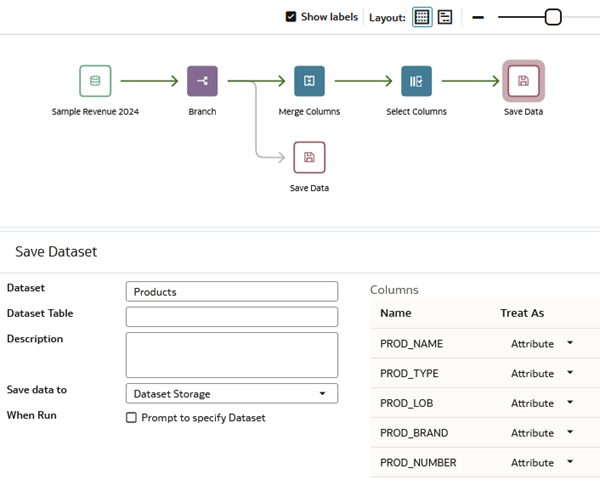Click the PROD_NAME column name

[411, 344]
